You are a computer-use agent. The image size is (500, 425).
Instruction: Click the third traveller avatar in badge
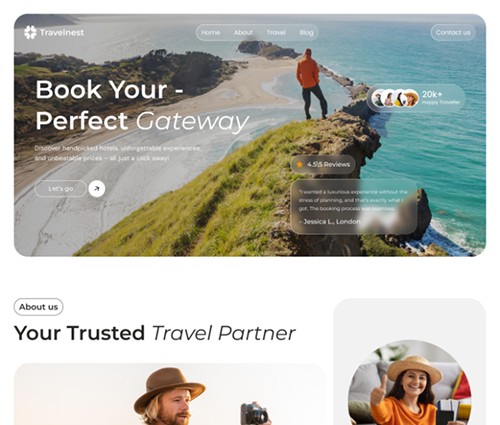(399, 98)
